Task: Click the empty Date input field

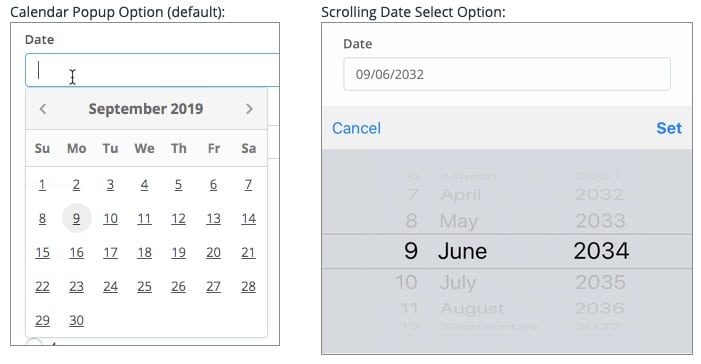Action: point(152,70)
